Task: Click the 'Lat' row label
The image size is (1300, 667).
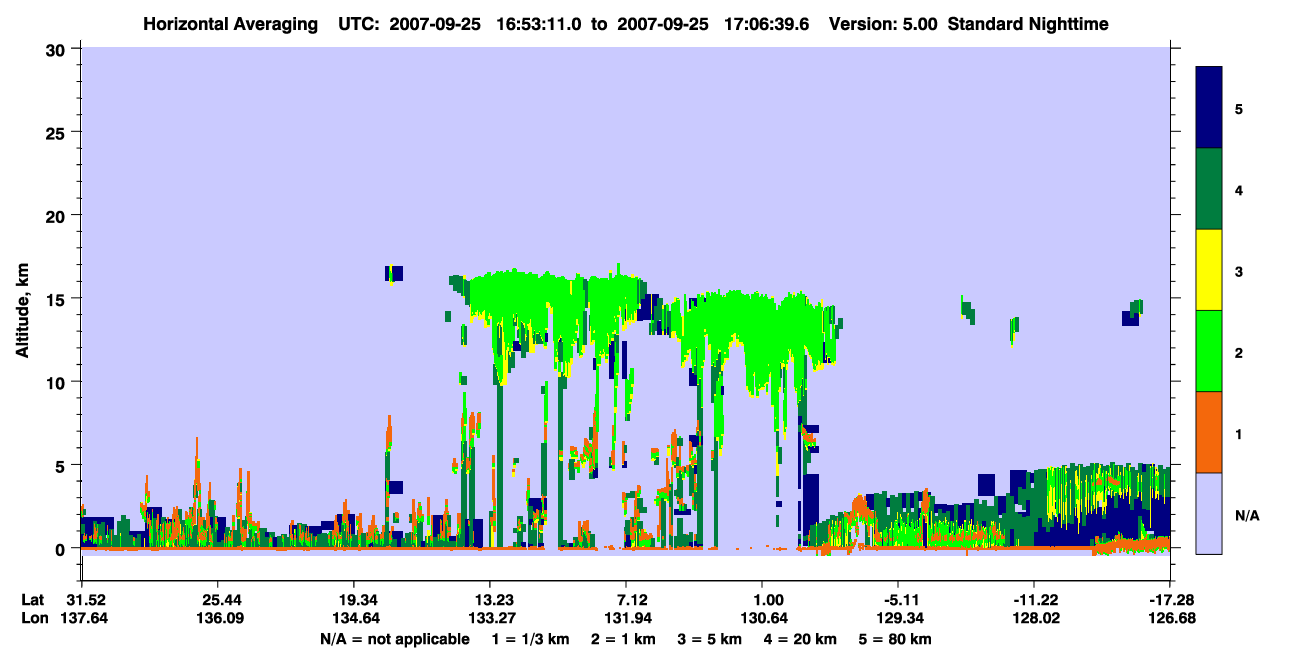Action: 33,600
